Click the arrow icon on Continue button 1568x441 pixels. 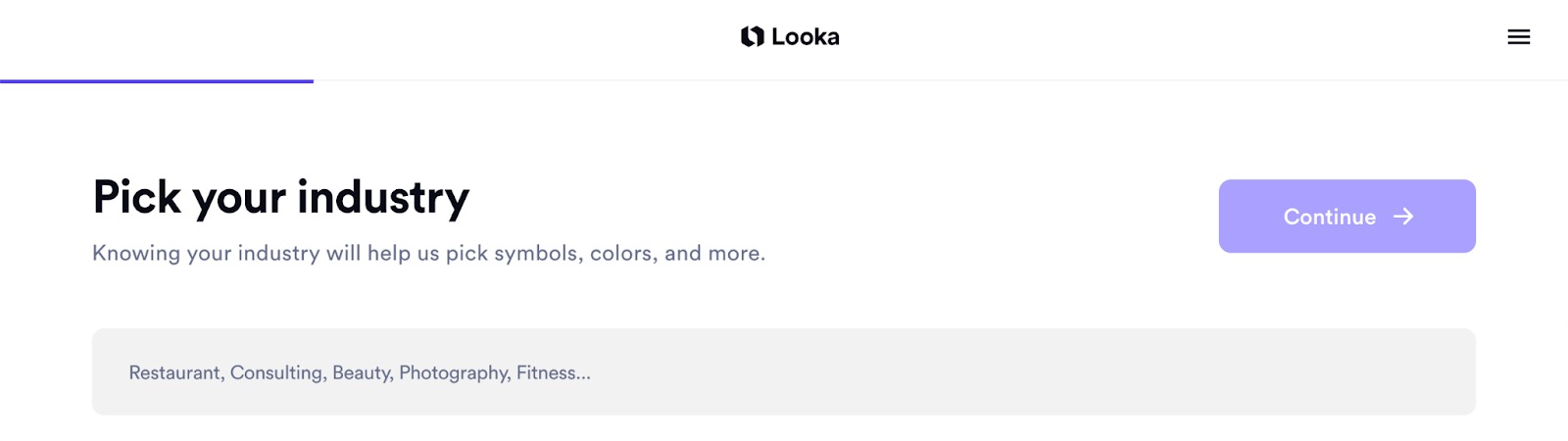(x=1403, y=217)
